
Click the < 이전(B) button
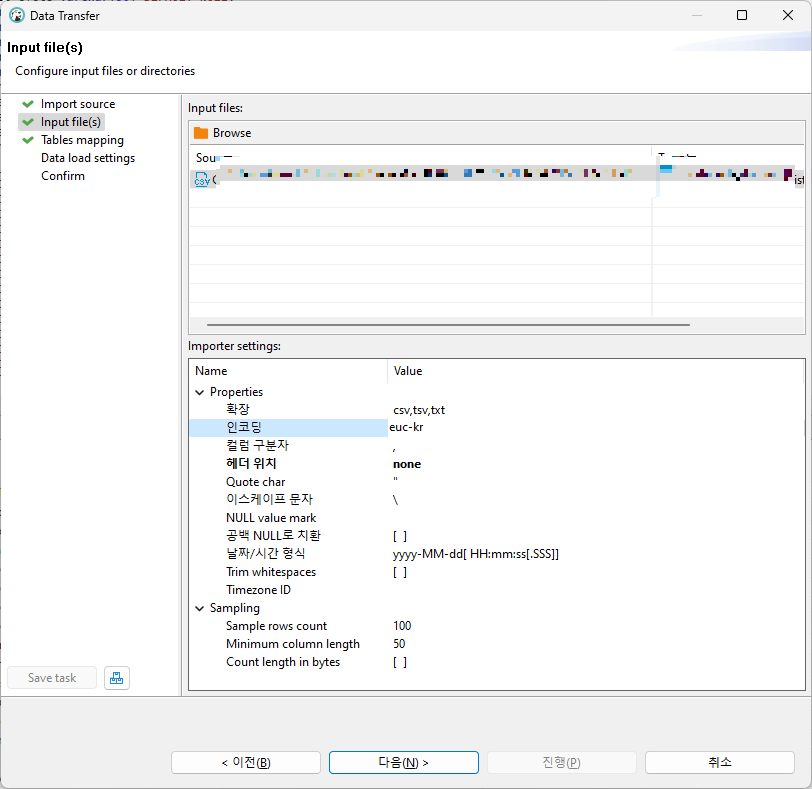pyautogui.click(x=245, y=762)
